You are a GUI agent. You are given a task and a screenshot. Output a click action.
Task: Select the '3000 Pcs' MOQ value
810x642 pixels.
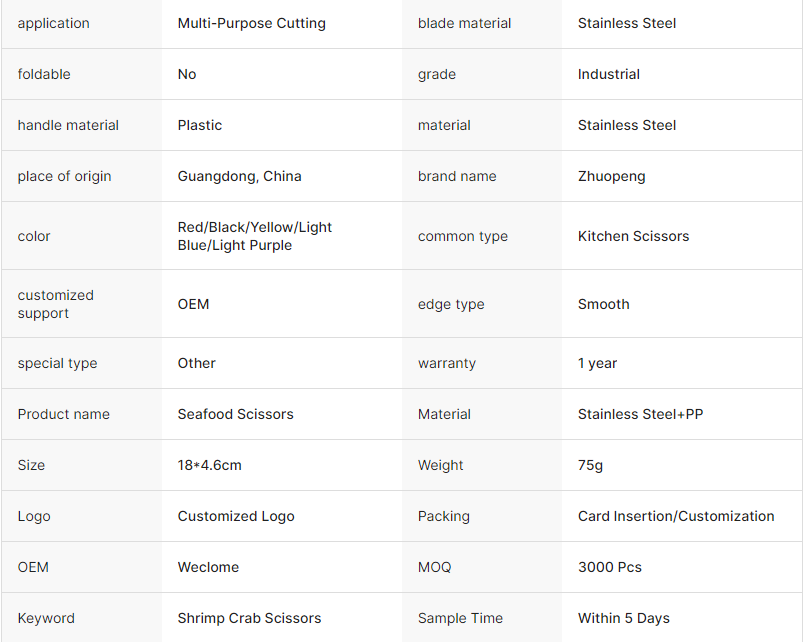[x=610, y=567]
